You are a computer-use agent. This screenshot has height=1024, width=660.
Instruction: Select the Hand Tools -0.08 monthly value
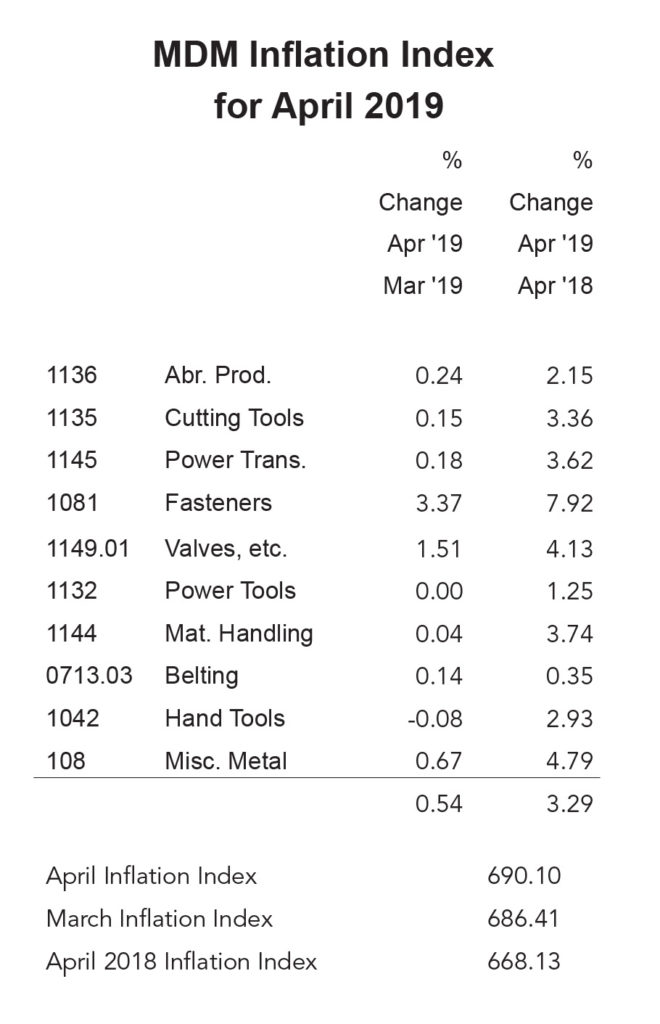click(x=435, y=718)
